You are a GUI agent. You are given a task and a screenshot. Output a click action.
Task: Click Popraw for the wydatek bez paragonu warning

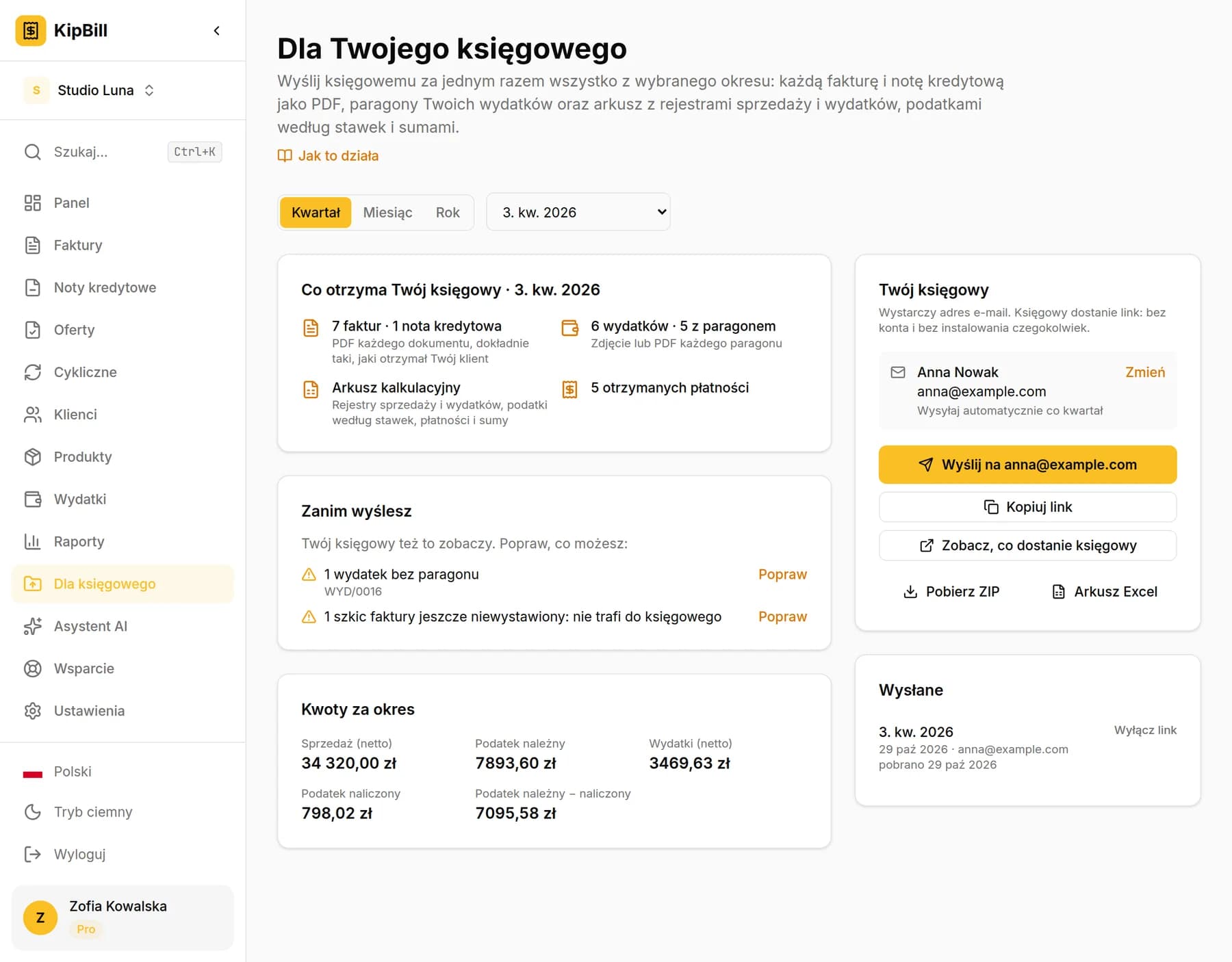[782, 575]
